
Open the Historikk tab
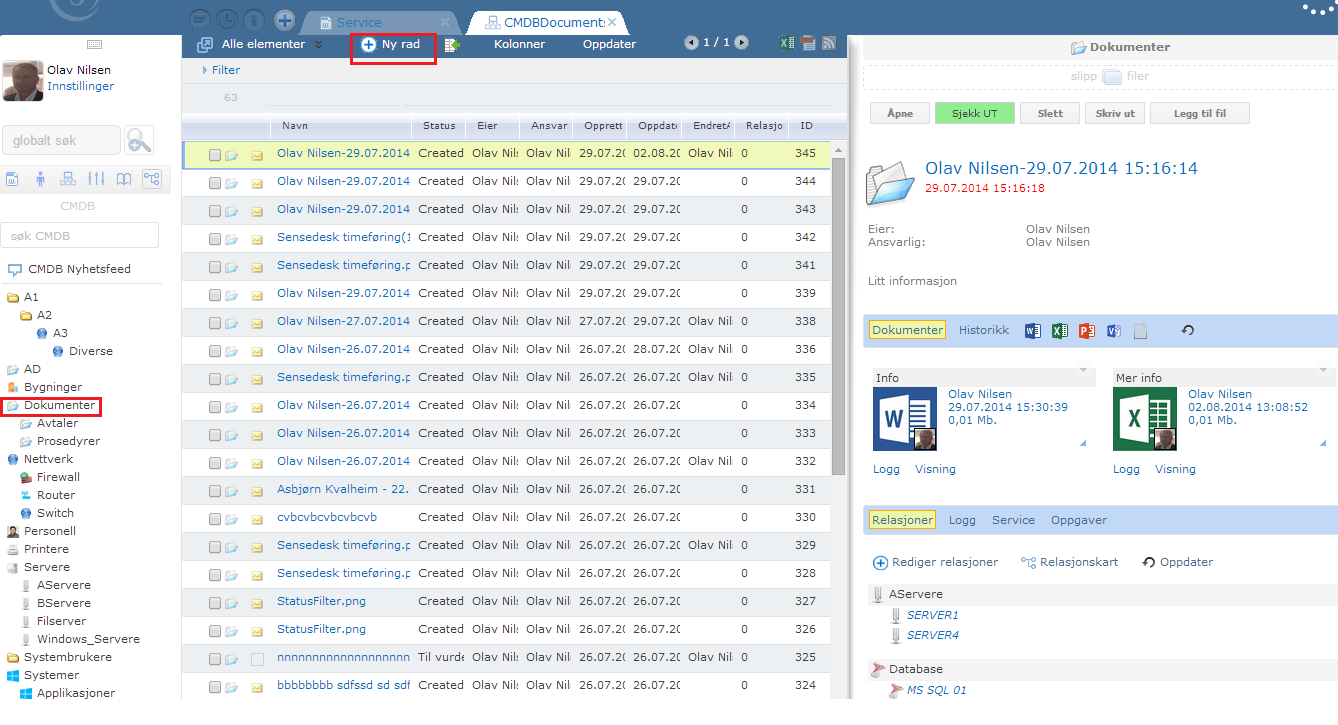click(x=984, y=330)
